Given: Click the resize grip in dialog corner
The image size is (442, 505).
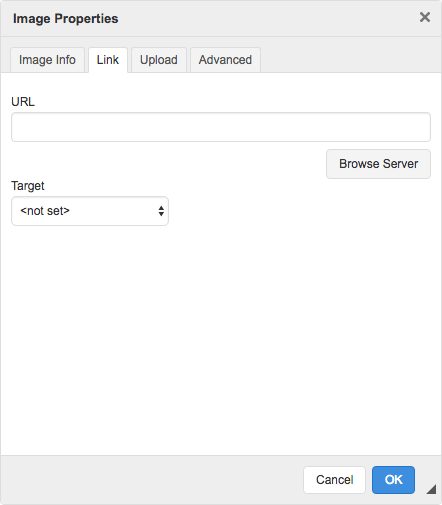Looking at the screenshot, I should [431, 489].
